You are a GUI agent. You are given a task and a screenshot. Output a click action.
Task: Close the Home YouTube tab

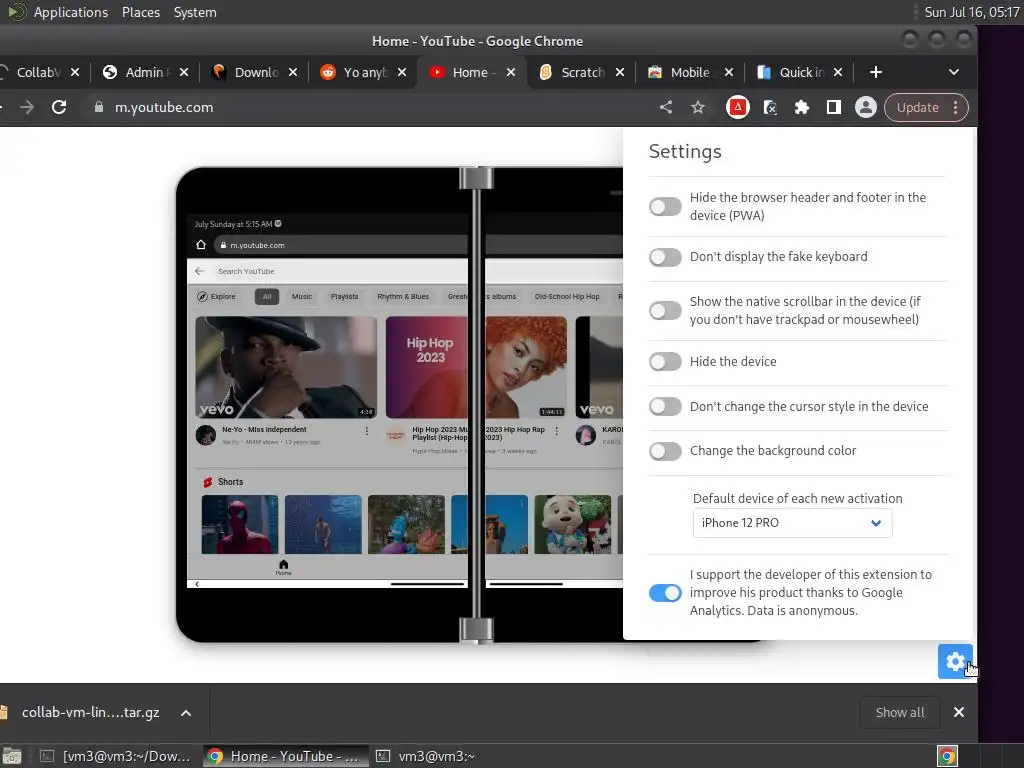click(511, 72)
